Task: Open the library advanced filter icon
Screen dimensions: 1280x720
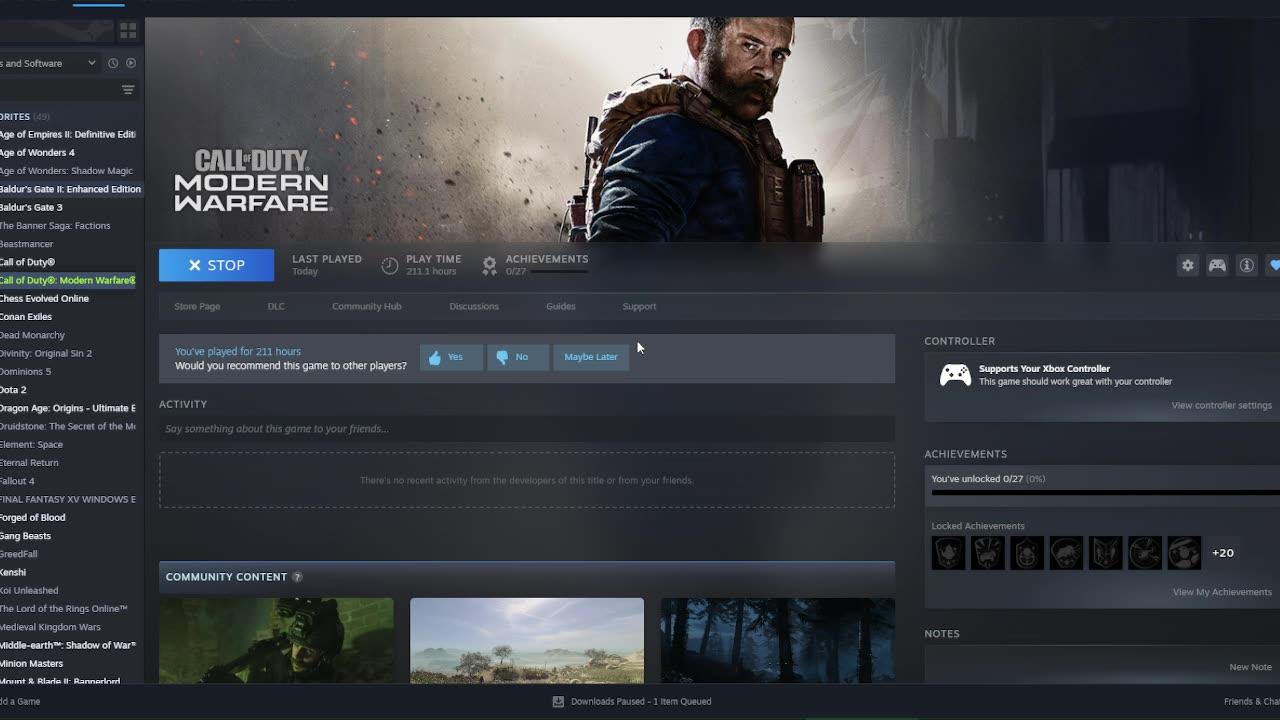Action: 128,90
